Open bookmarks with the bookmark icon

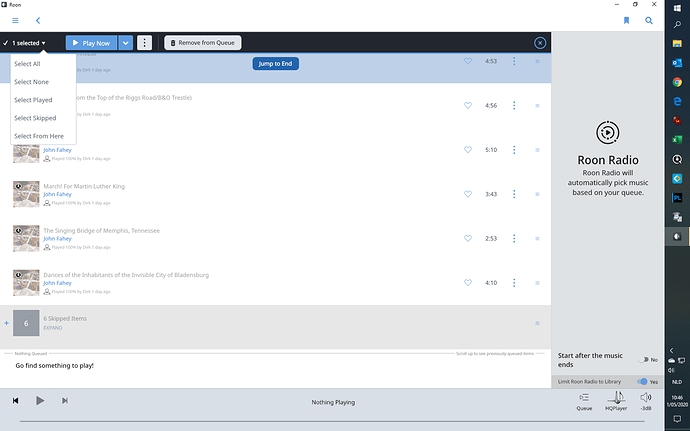(x=626, y=21)
